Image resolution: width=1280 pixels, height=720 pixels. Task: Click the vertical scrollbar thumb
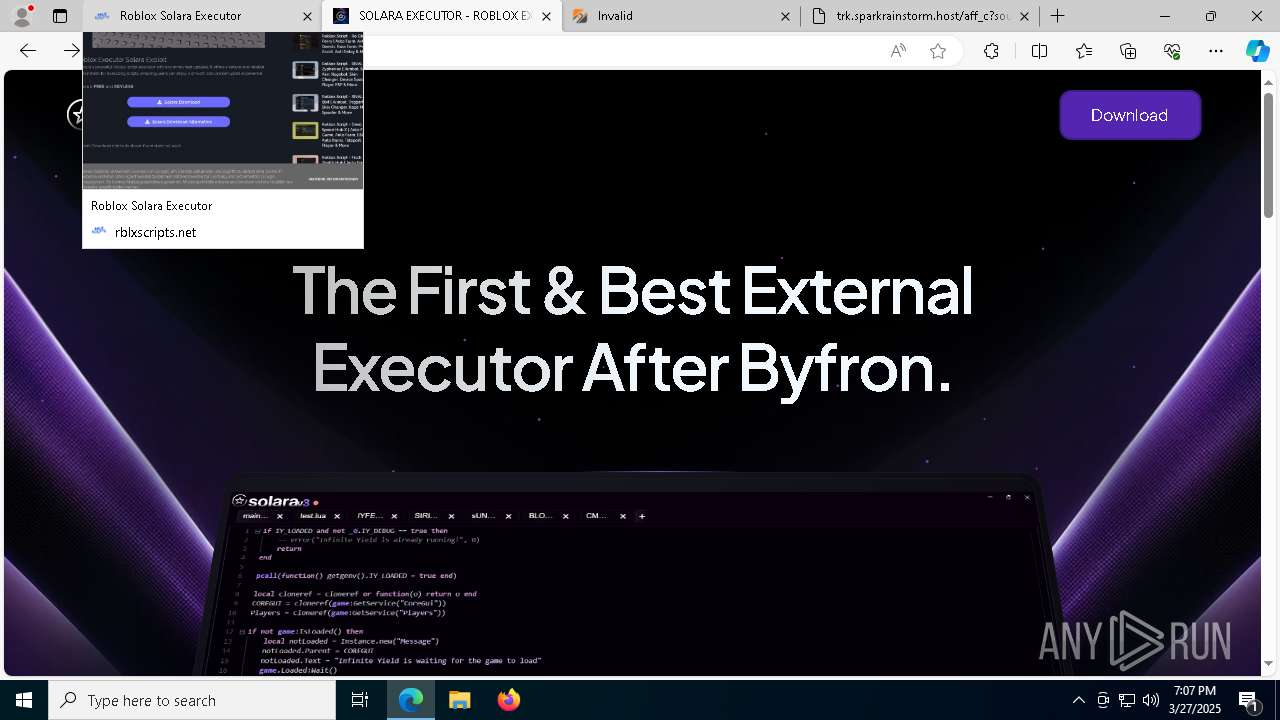coord(1269,155)
